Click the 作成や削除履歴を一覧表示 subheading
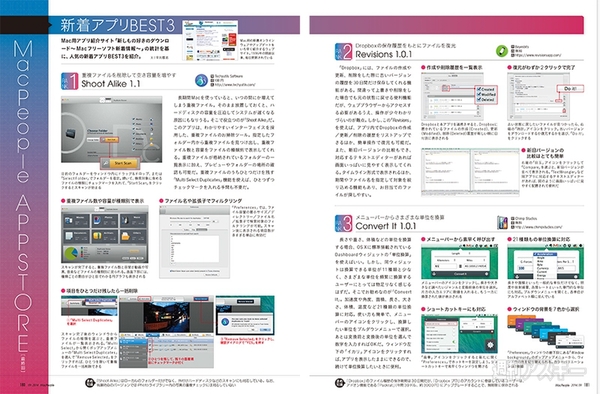 [454, 67]
